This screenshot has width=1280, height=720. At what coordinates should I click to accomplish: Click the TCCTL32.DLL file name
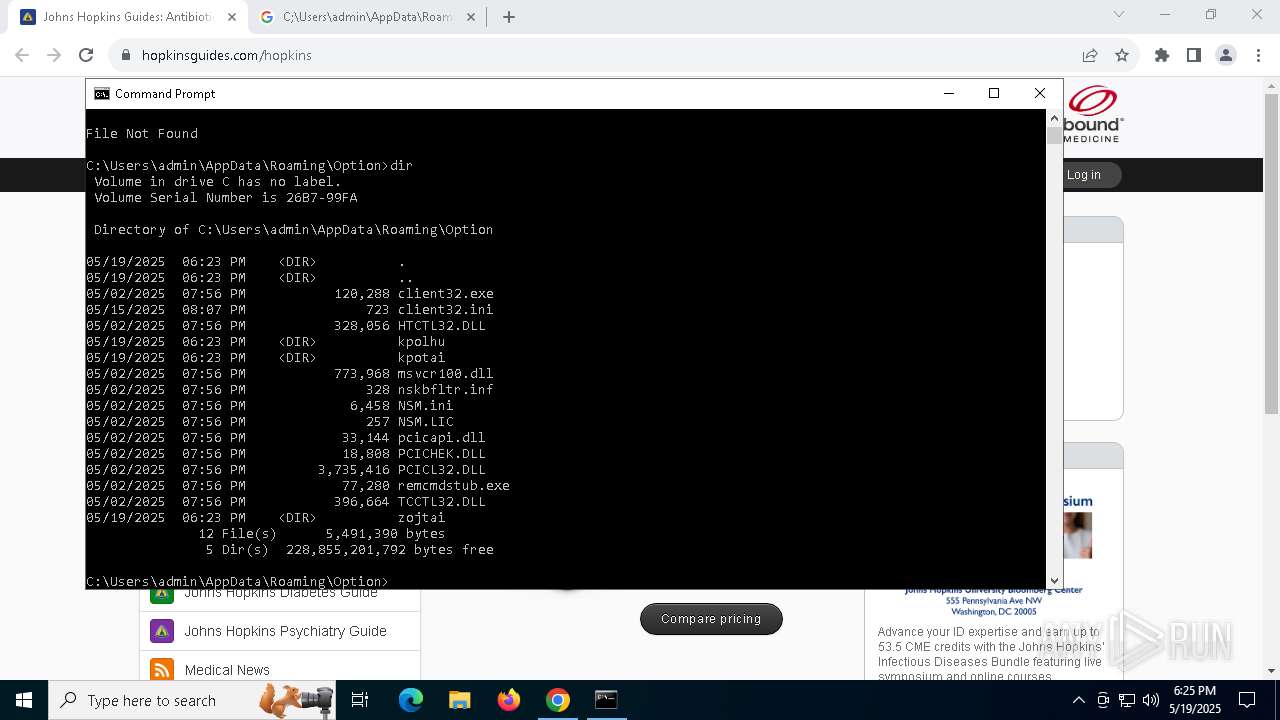(x=441, y=501)
